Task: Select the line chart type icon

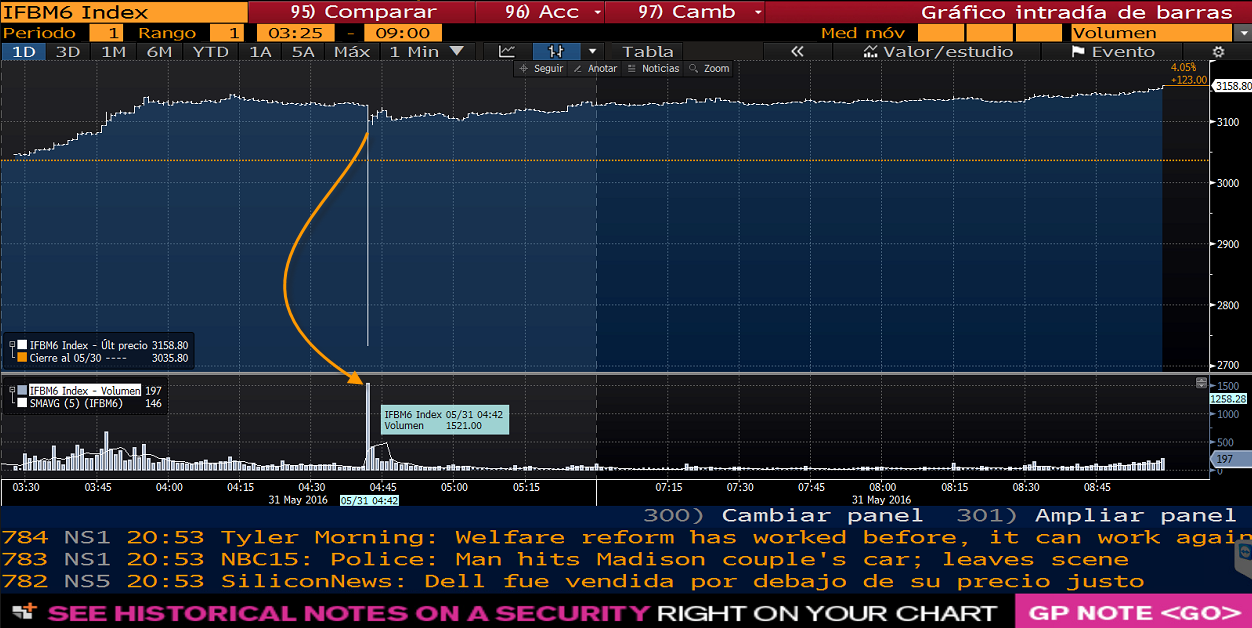Action: [x=507, y=51]
